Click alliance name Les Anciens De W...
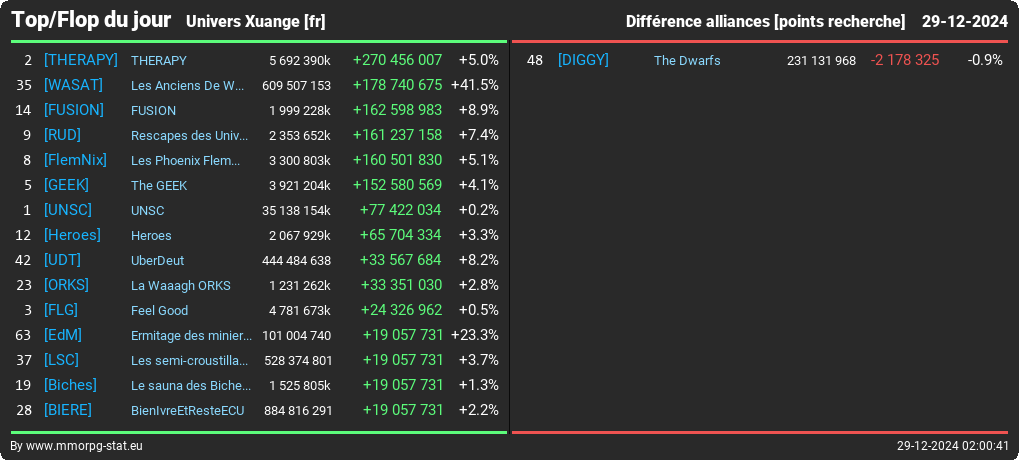The height and width of the screenshot is (460, 1019). click(x=189, y=86)
